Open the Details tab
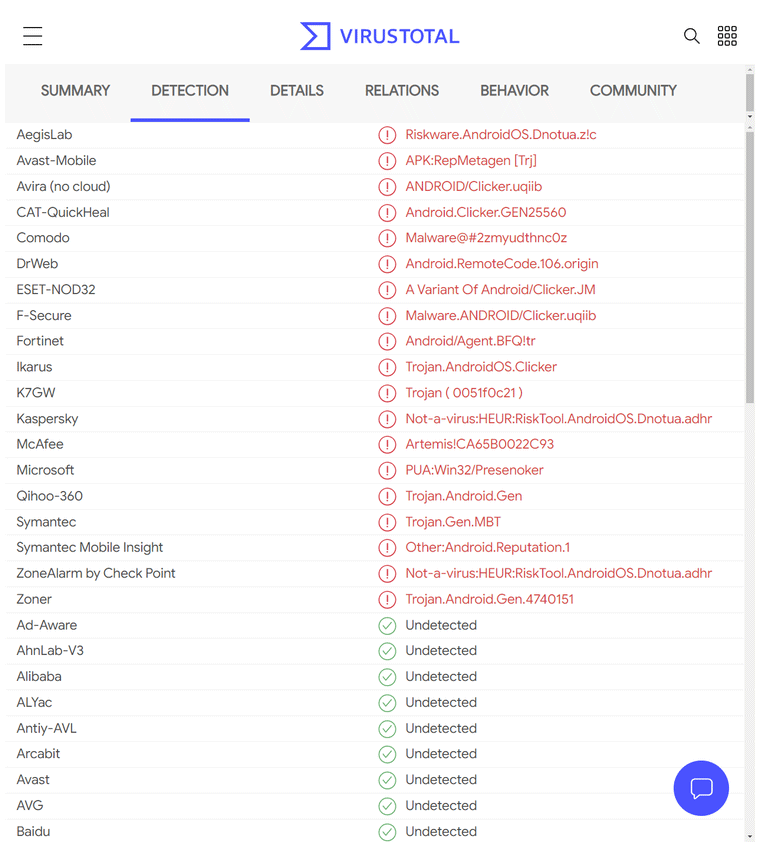 click(297, 90)
